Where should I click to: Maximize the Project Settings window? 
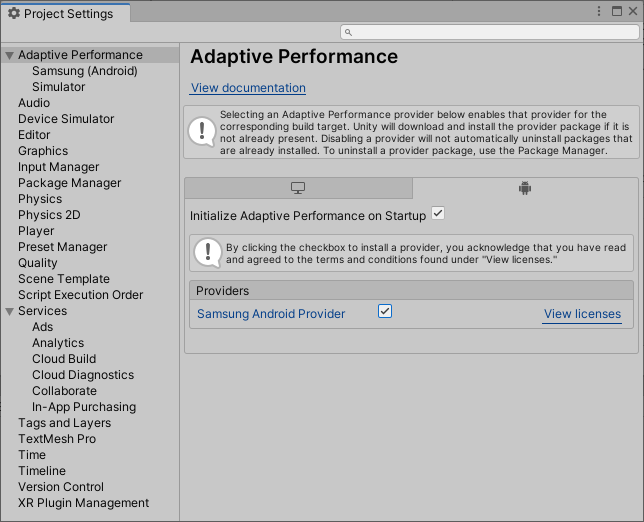(616, 11)
